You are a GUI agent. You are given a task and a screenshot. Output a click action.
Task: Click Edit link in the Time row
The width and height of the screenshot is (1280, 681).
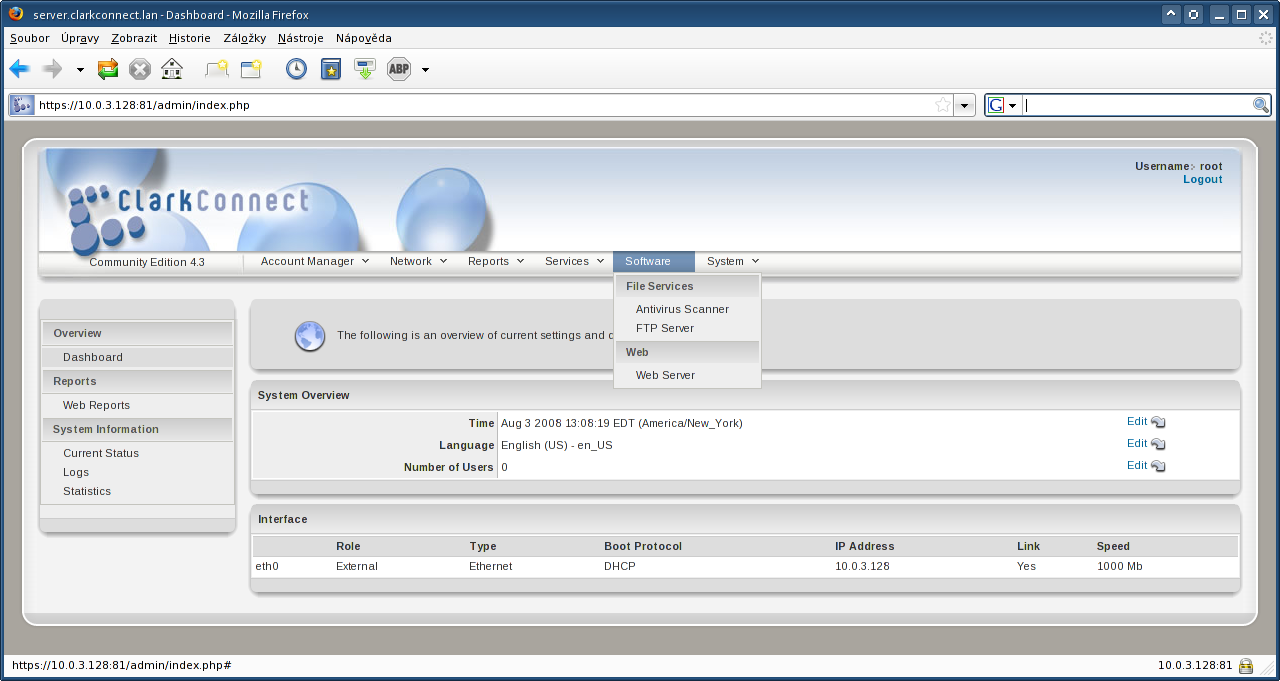[x=1137, y=422]
